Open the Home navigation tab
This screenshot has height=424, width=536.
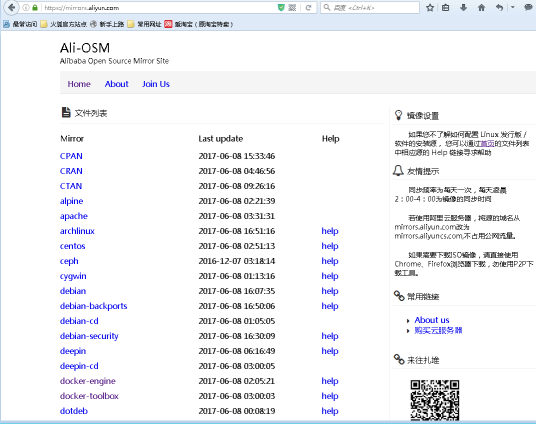pyautogui.click(x=79, y=84)
